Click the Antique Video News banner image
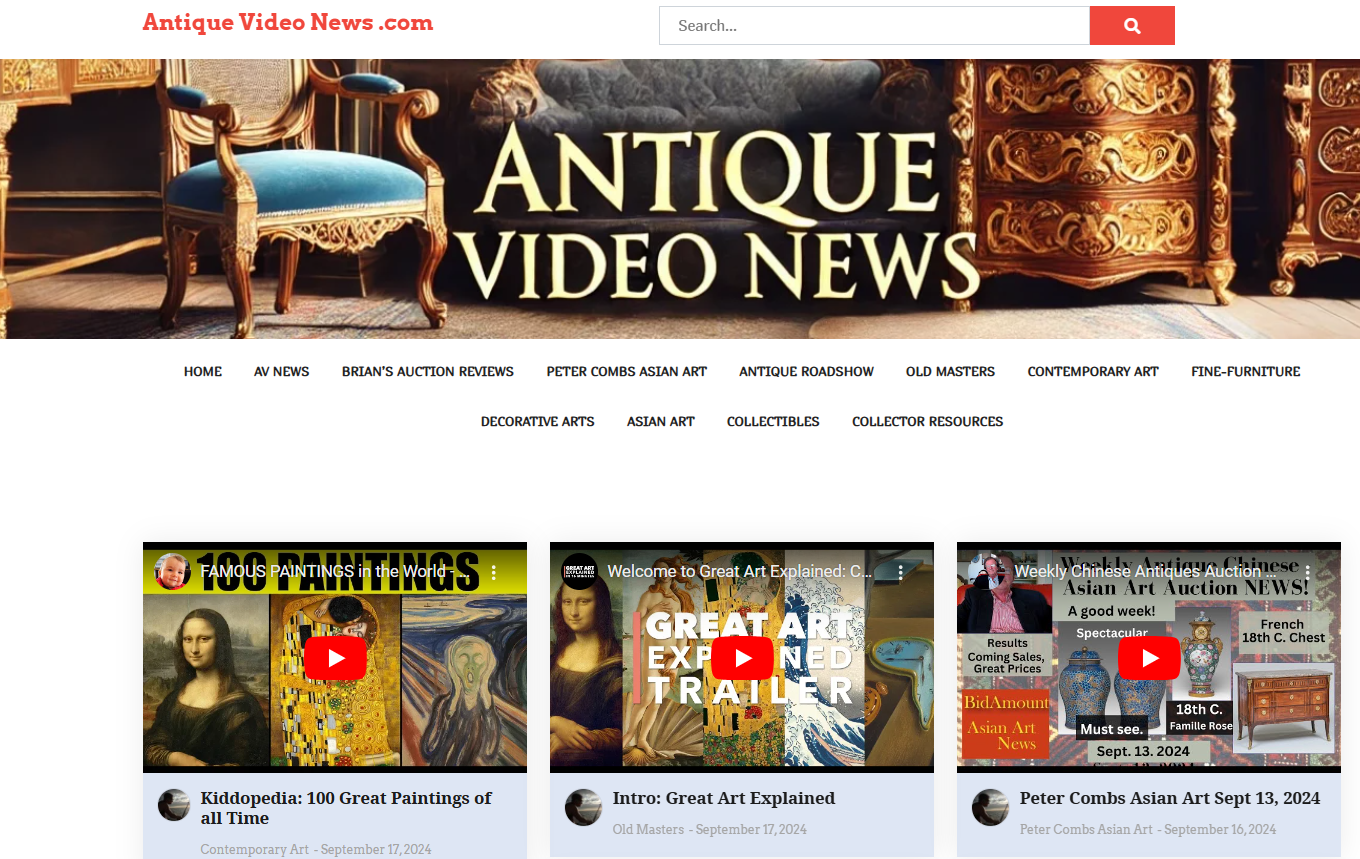The image size is (1360, 859). pos(680,199)
